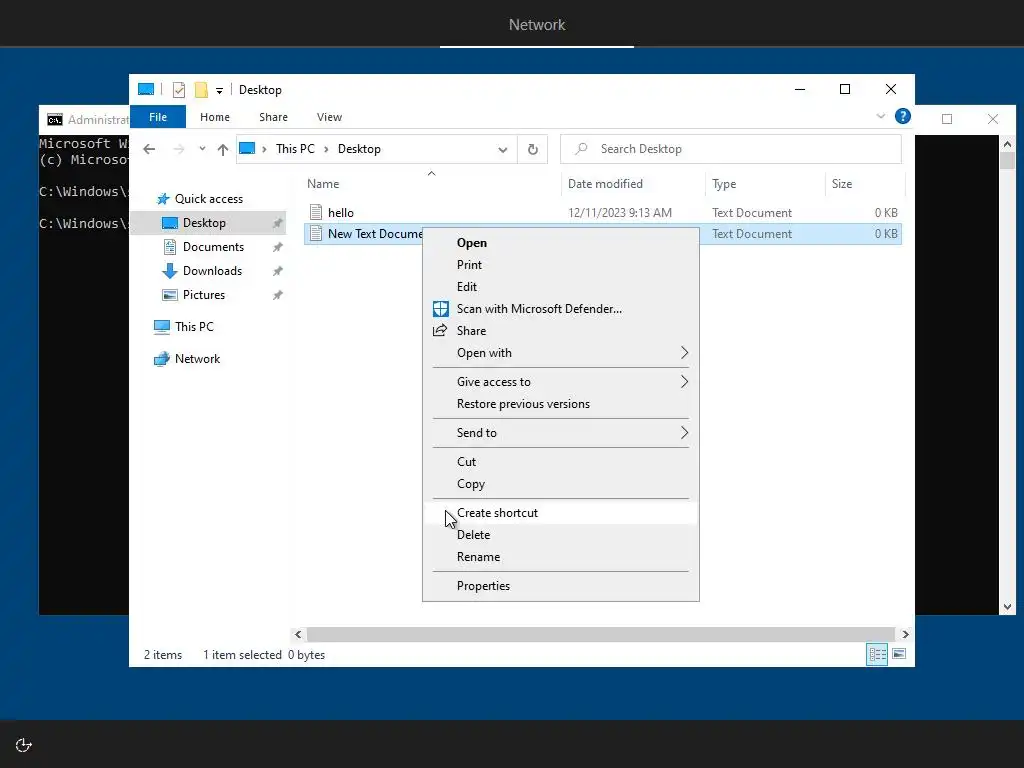
Task: Go back with the Back arrow
Action: [149, 149]
